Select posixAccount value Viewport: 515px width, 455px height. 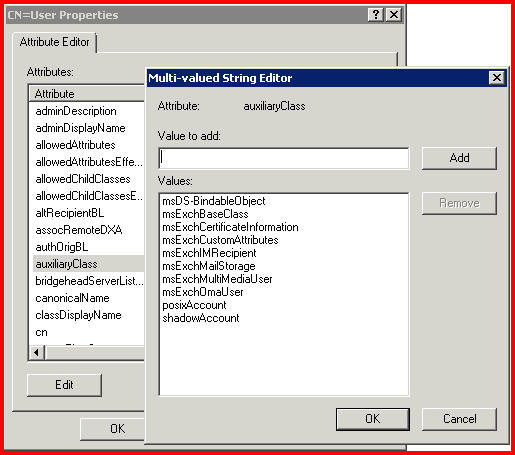tap(194, 305)
